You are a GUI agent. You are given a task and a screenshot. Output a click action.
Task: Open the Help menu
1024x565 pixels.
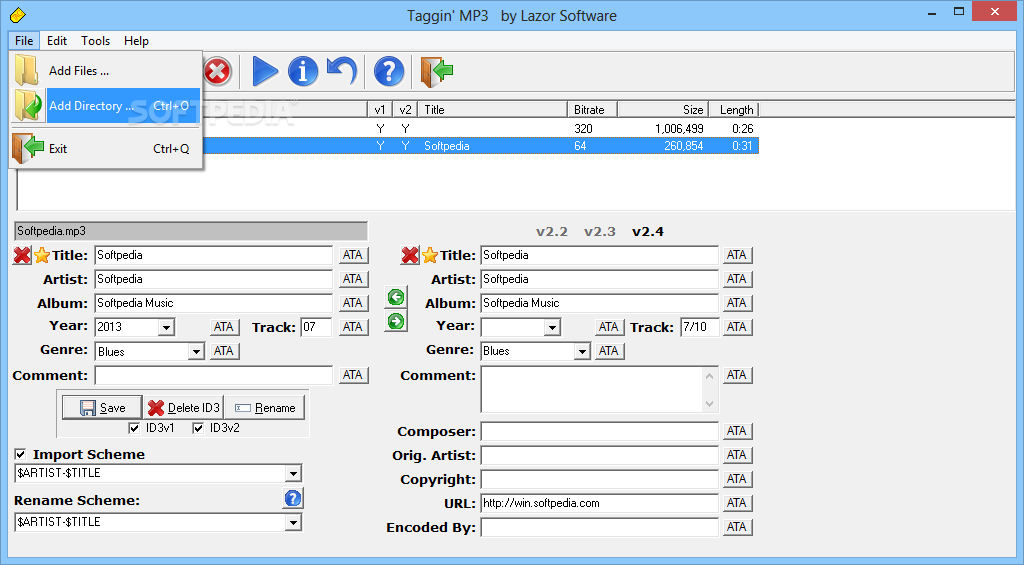pyautogui.click(x=136, y=40)
